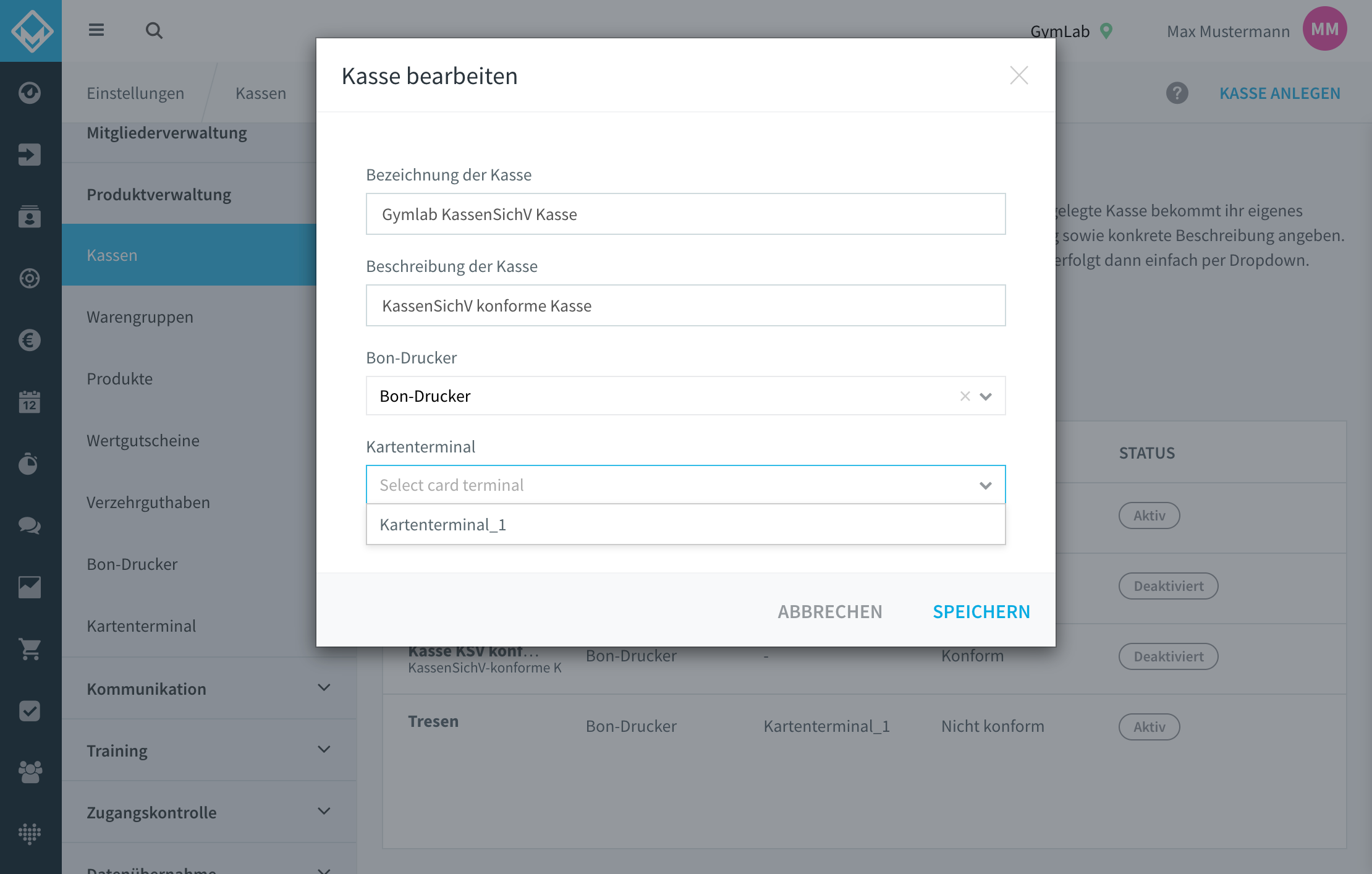
Task: Toggle the Aktiv status of Tresen
Action: coord(1149,727)
